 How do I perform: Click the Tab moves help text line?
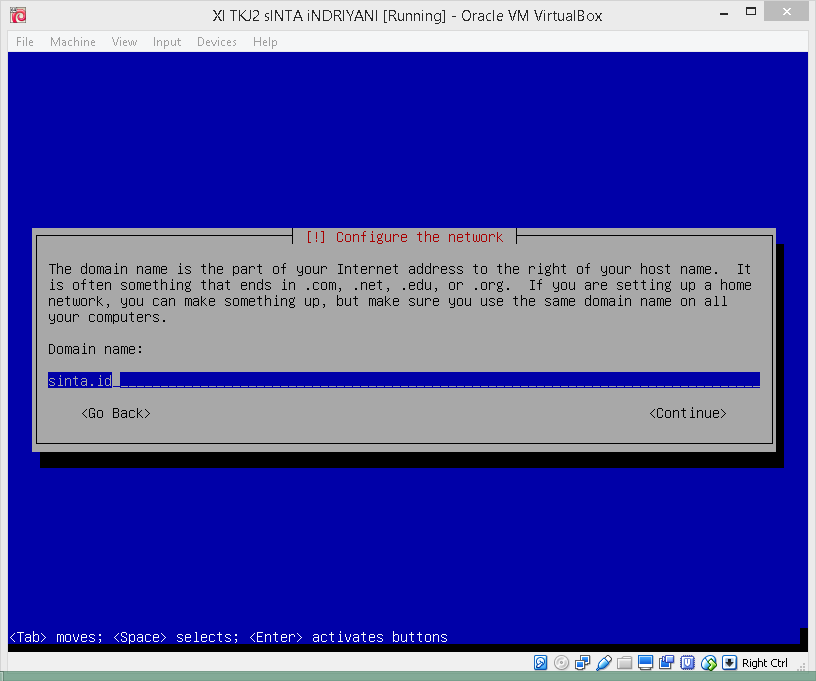[228, 637]
